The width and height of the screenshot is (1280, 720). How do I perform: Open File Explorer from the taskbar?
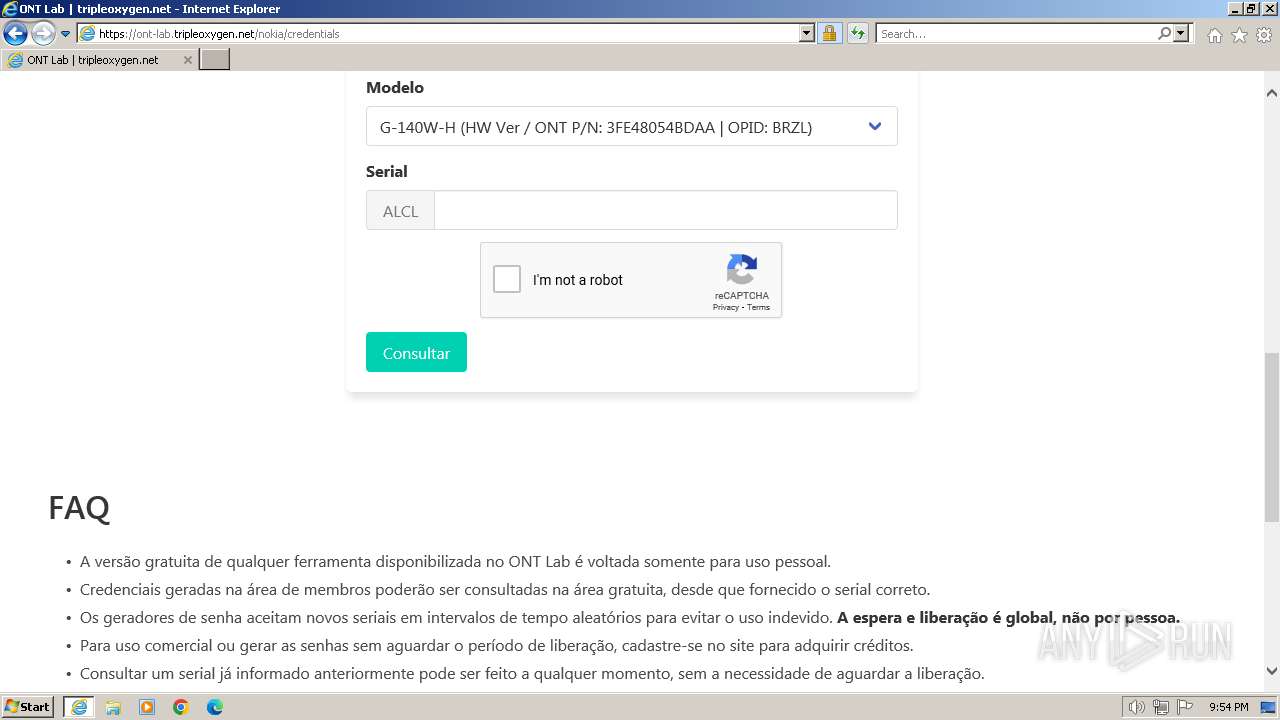tap(113, 707)
